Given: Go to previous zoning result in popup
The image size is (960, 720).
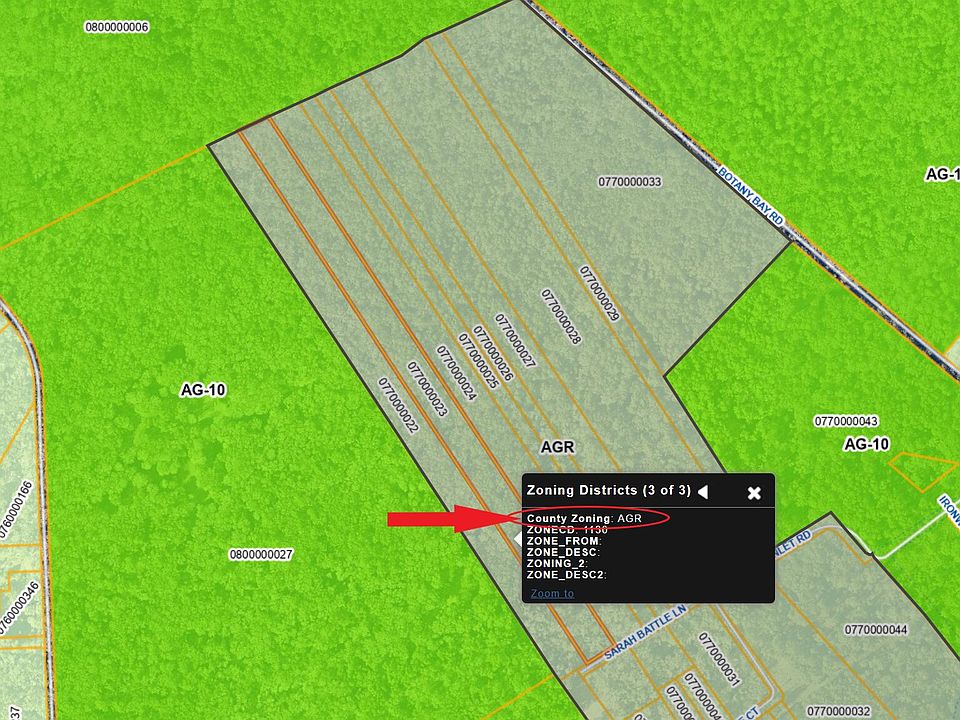Looking at the screenshot, I should coord(703,491).
